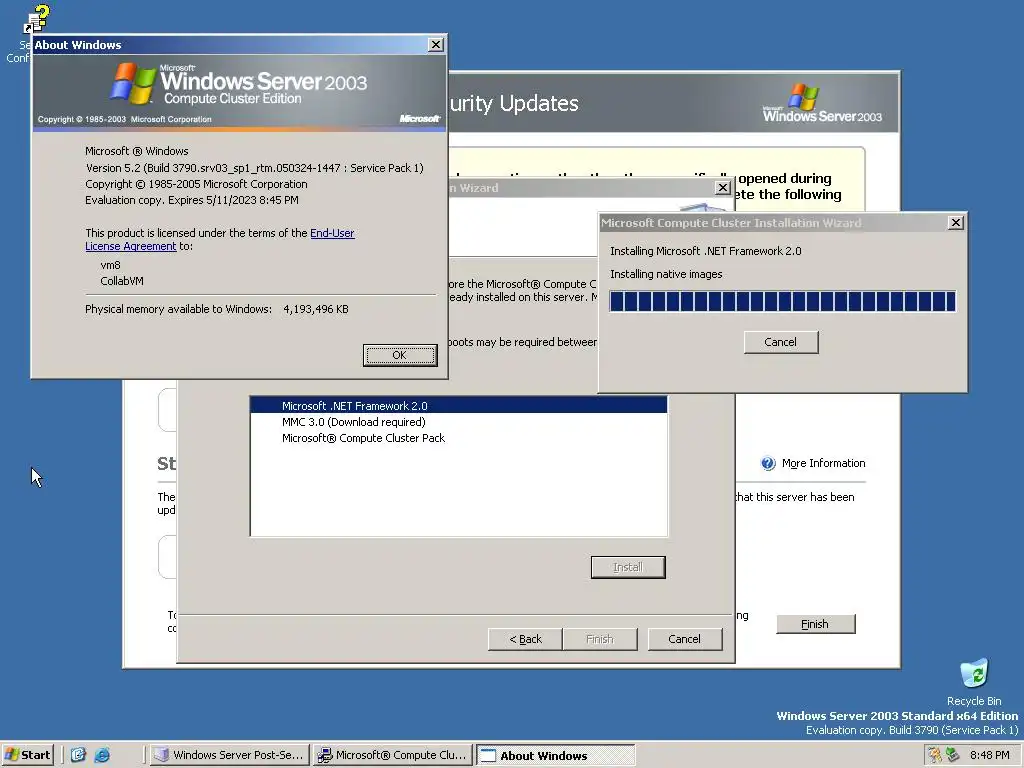Viewport: 1024px width, 768px height.
Task: Click the grayed Install button
Action: [x=628, y=568]
